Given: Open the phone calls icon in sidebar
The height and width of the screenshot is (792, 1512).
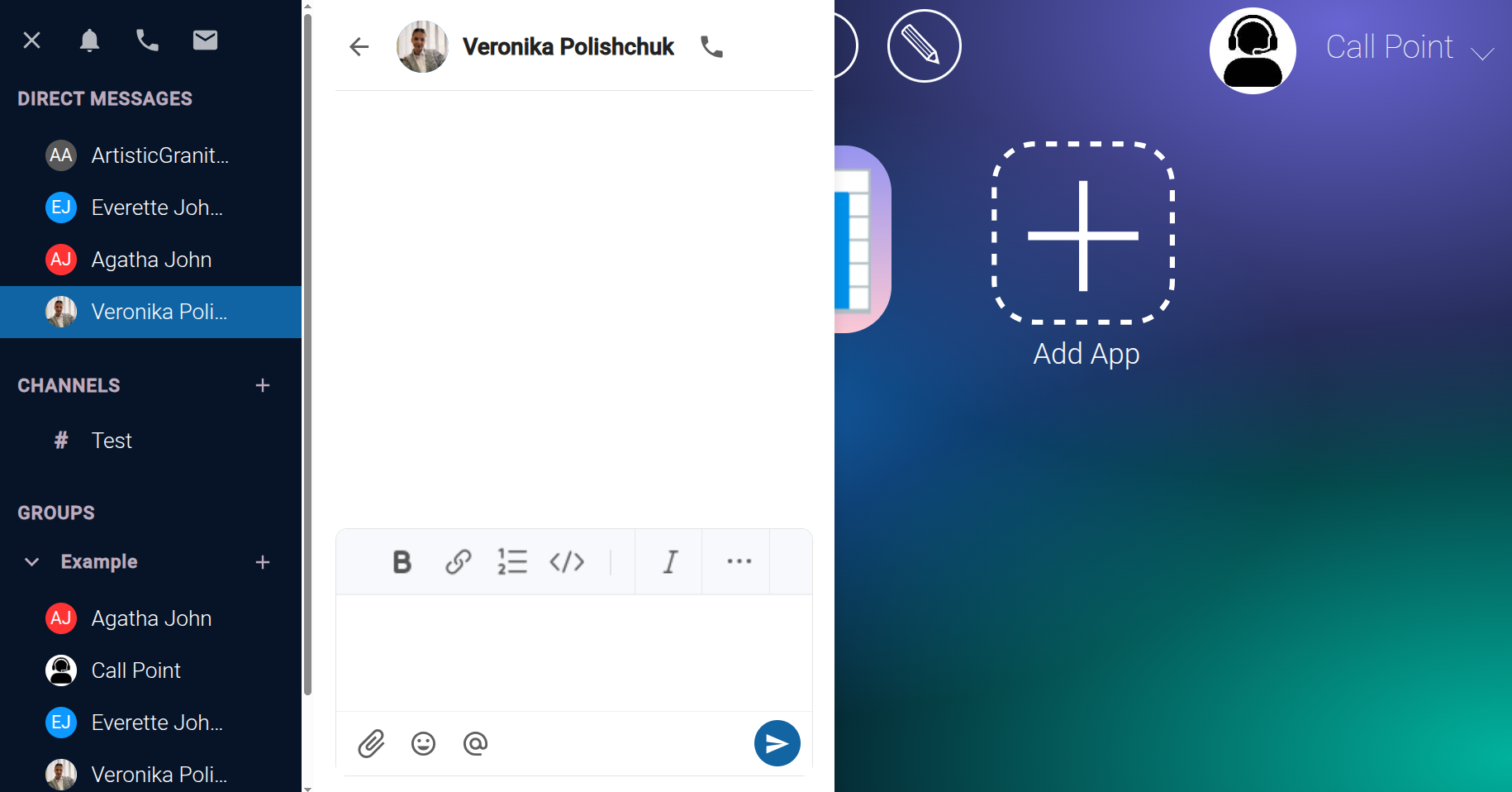Looking at the screenshot, I should (x=147, y=40).
